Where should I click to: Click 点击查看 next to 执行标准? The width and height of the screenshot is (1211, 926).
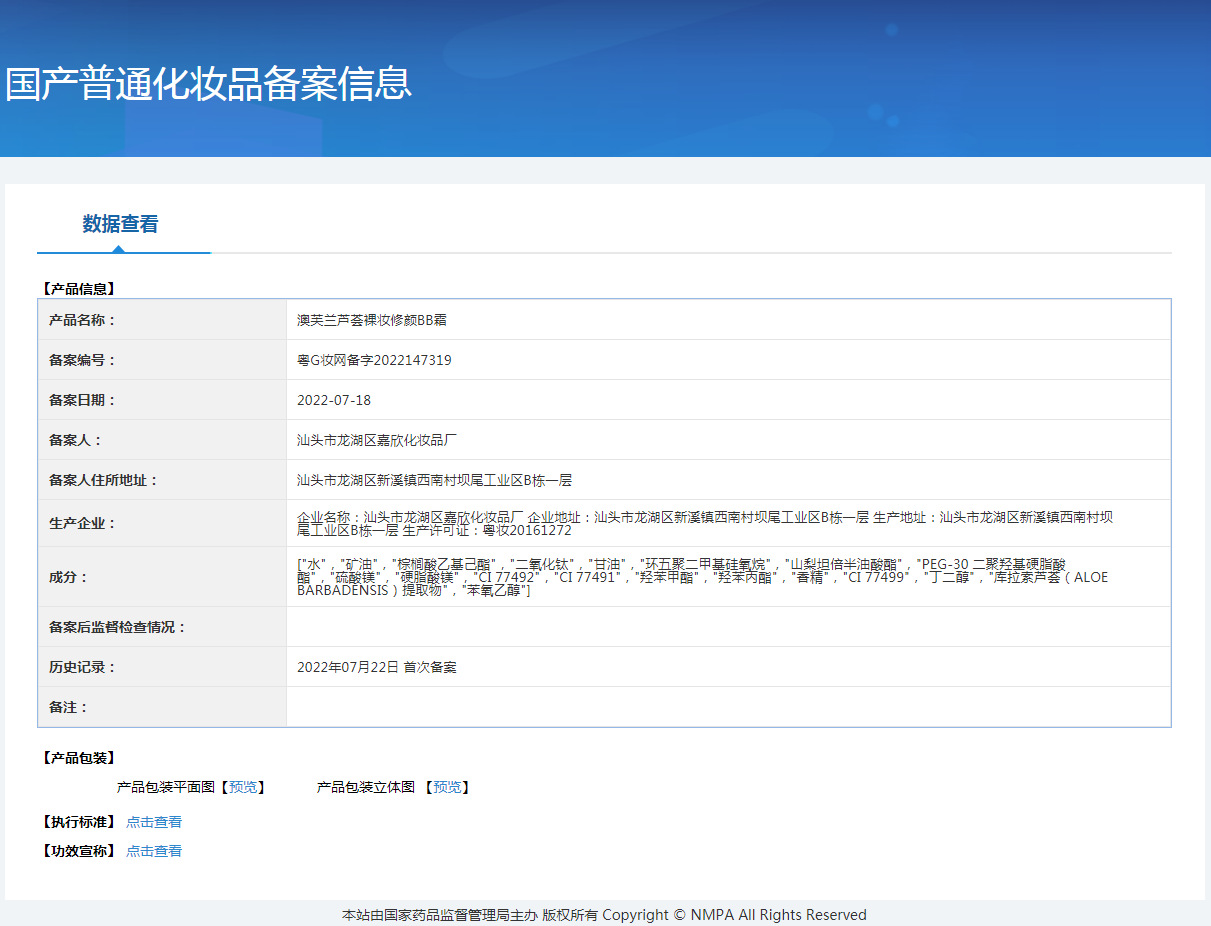click(154, 822)
